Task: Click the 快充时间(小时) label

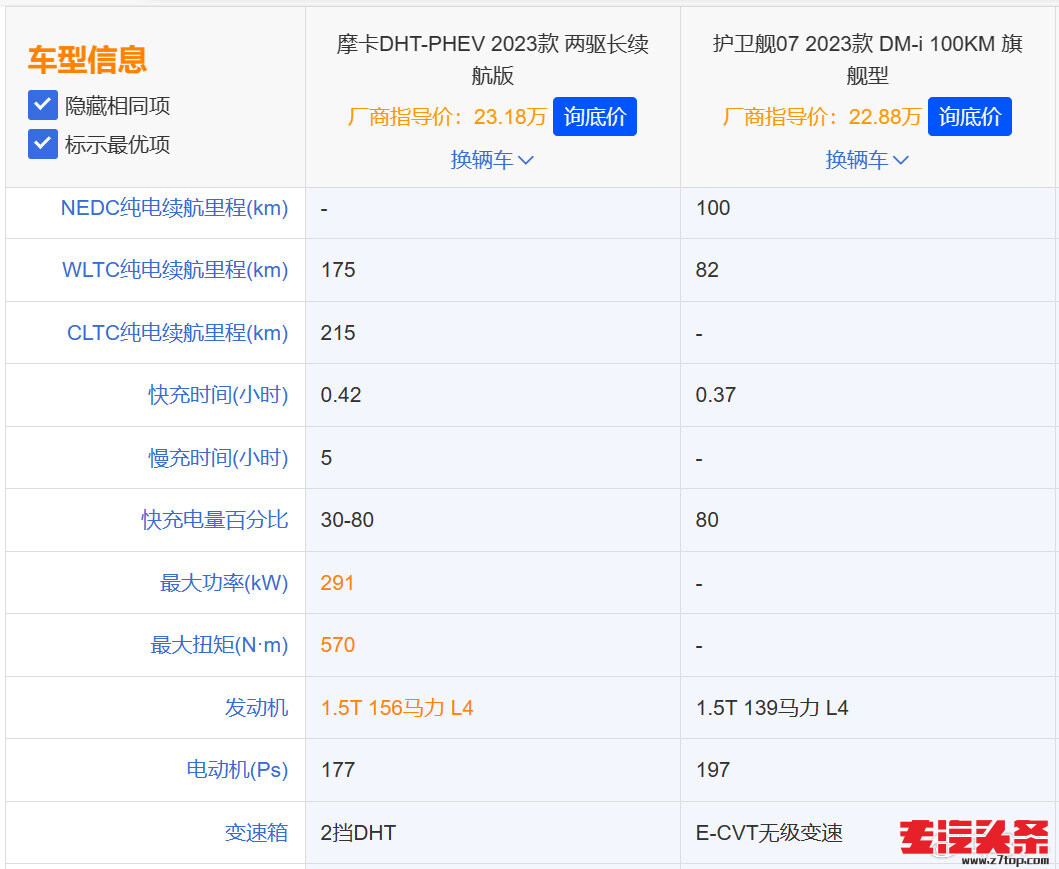Action: tap(218, 395)
